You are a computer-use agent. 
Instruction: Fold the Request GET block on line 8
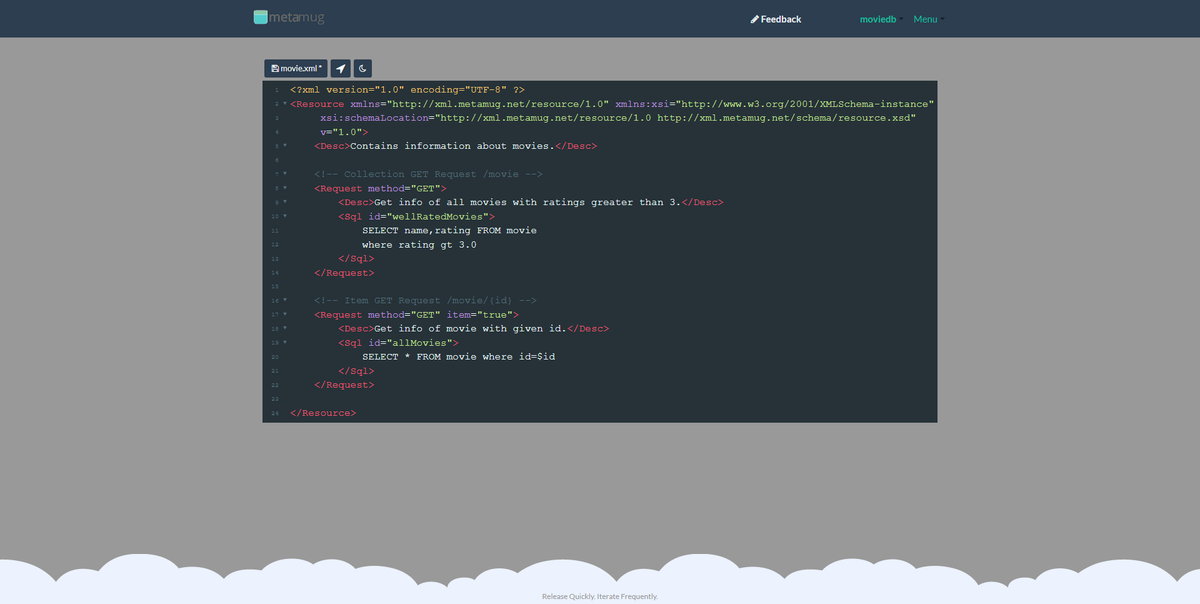pyautogui.click(x=284, y=188)
